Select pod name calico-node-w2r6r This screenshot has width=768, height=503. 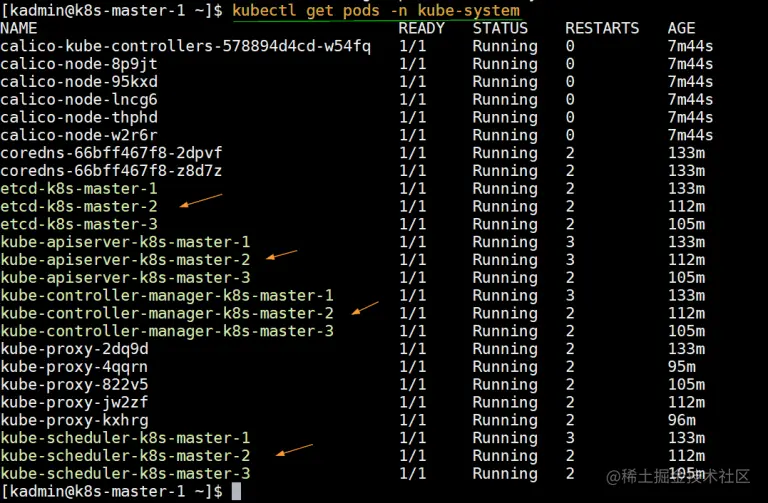(x=79, y=135)
